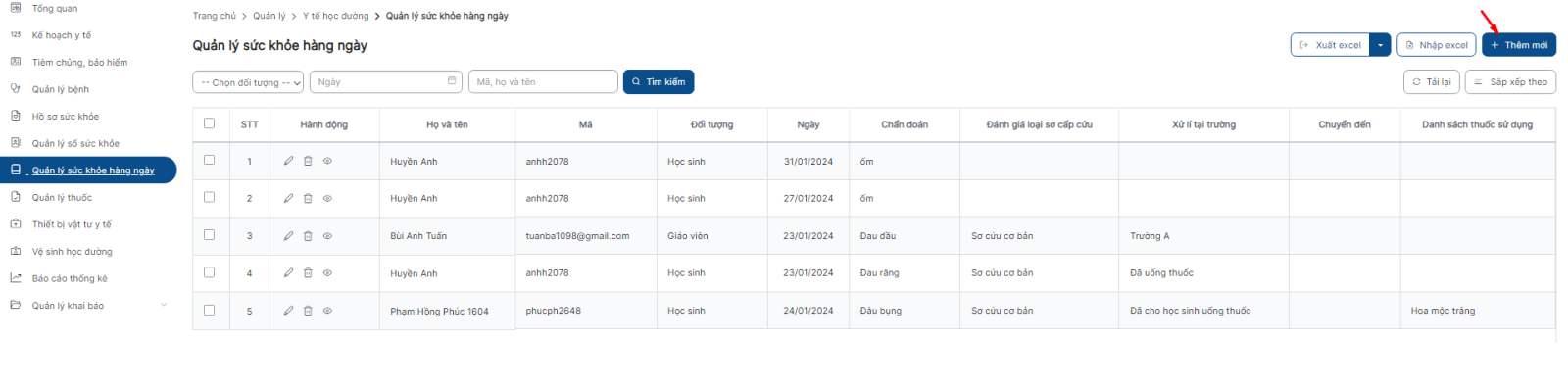
Task: Delete row 3 Bùi Anh Tuấn using trash icon
Action: tap(308, 235)
